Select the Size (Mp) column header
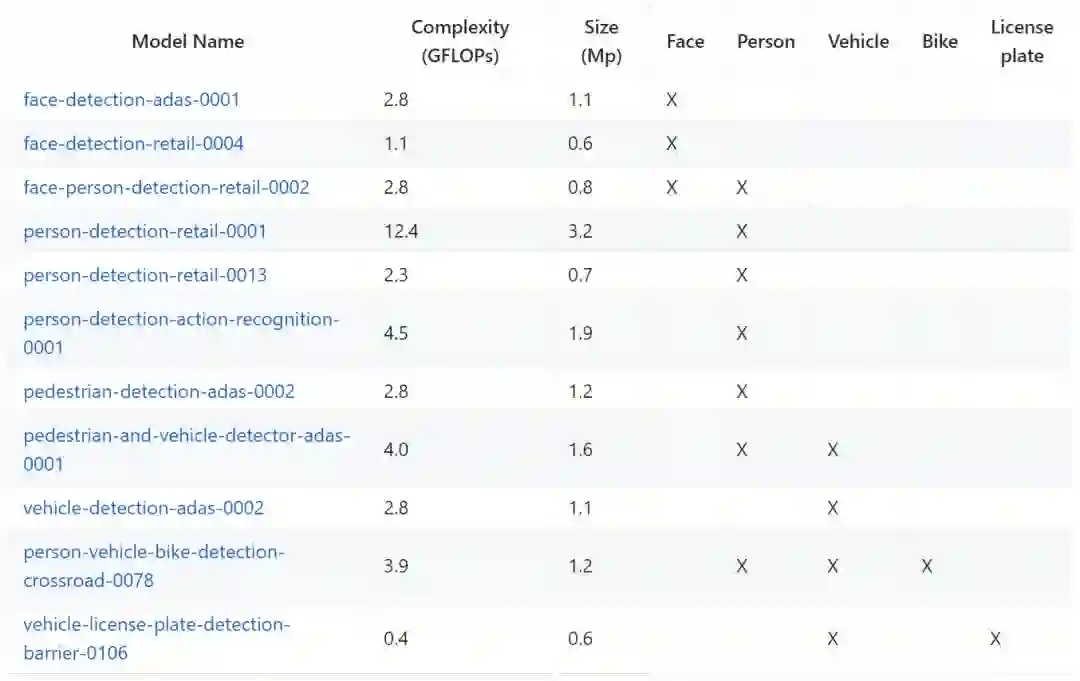 click(601, 42)
